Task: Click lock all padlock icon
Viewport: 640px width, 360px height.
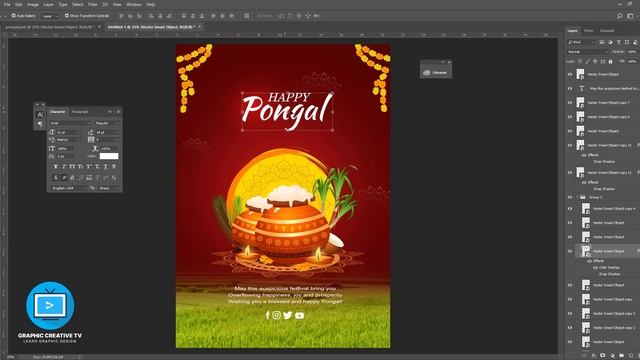Action: [x=611, y=62]
